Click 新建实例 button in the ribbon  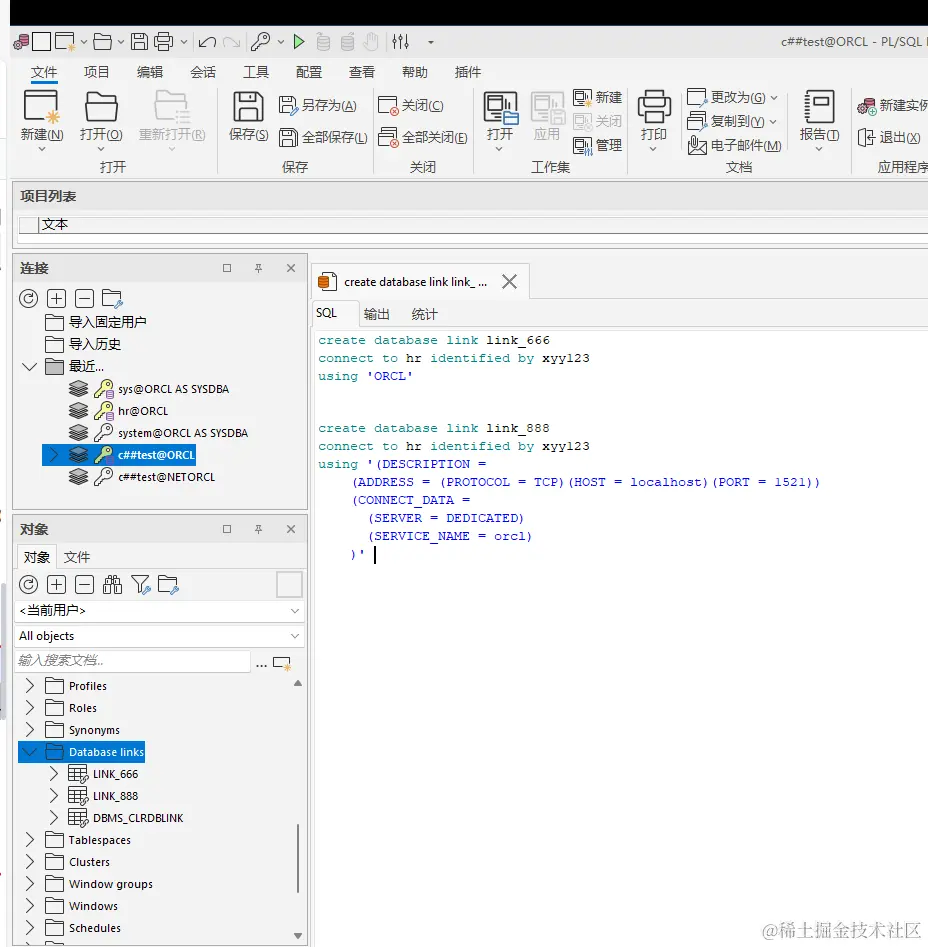point(892,106)
